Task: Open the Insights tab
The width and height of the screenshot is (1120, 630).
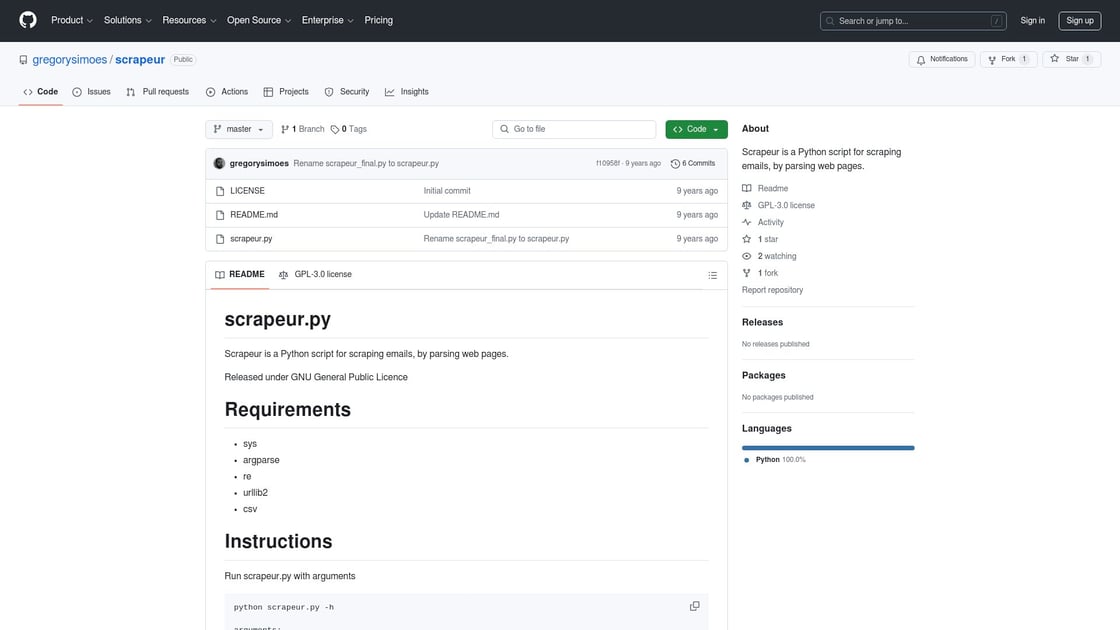Action: [406, 92]
